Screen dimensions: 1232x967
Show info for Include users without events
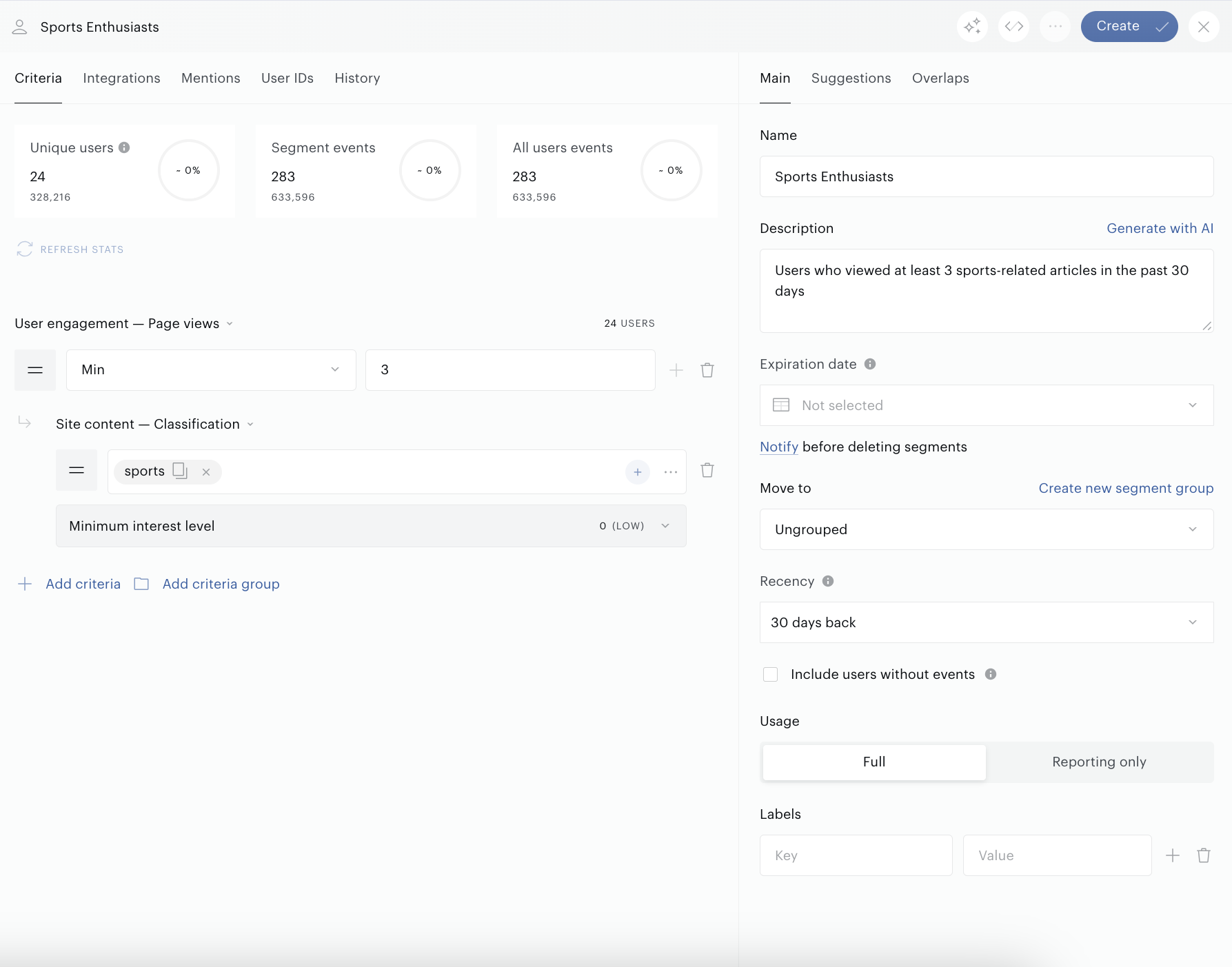tap(991, 674)
